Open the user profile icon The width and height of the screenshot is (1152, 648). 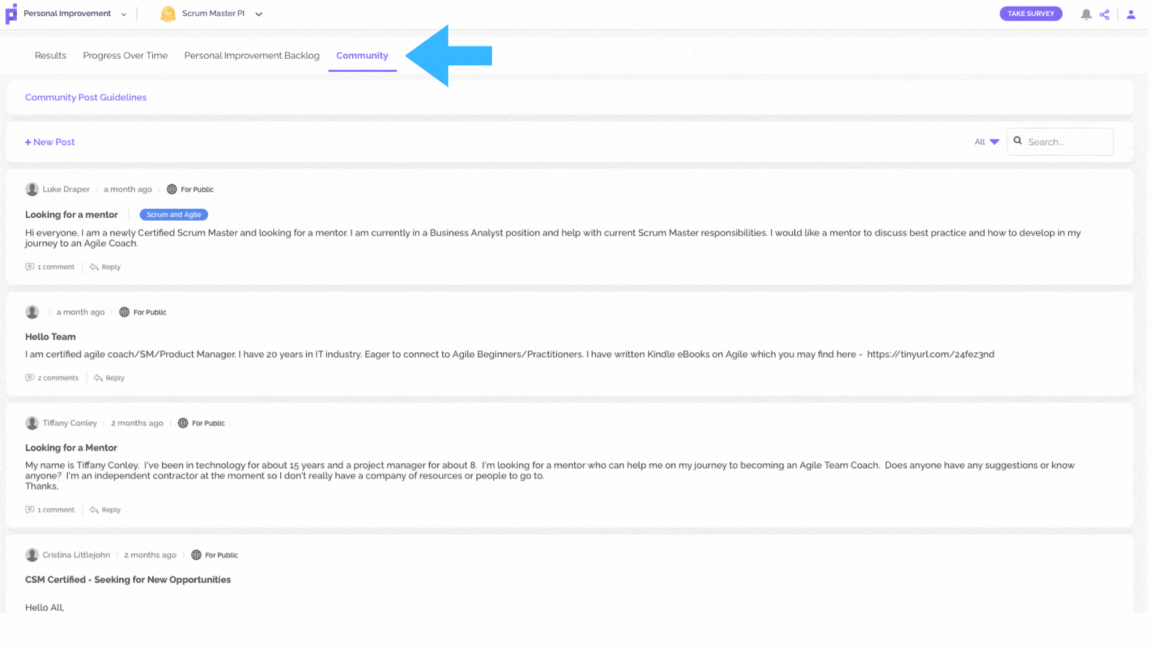click(1131, 14)
